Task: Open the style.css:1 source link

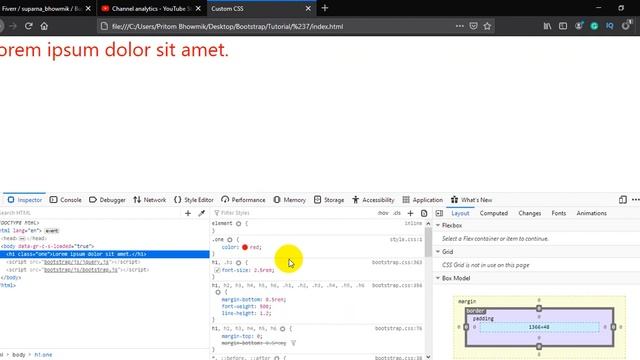Action: 406,239
